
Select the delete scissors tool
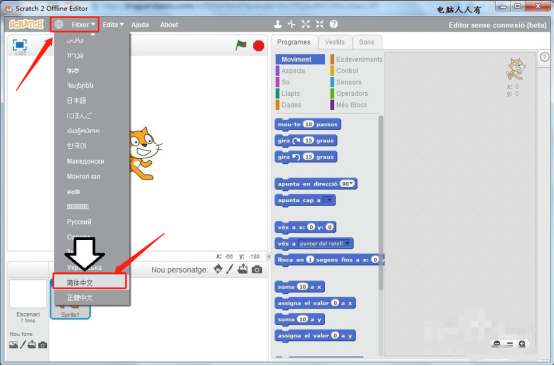(291, 24)
